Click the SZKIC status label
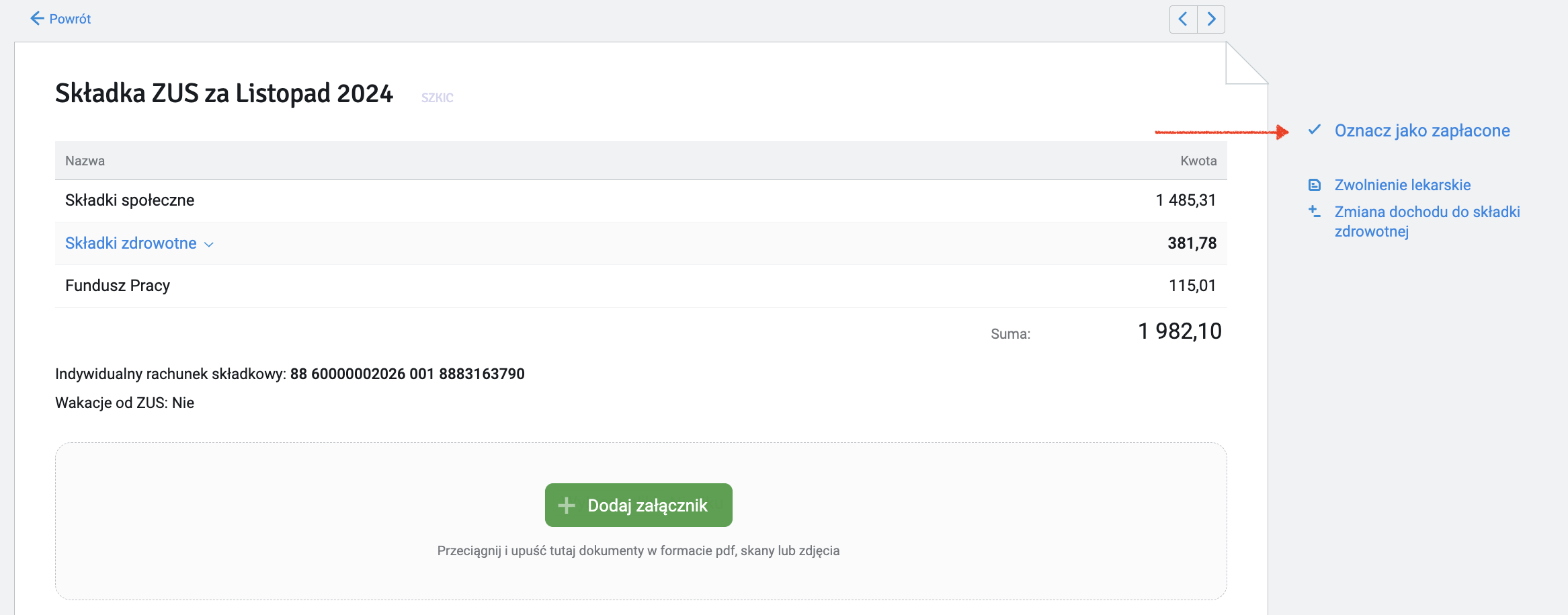This screenshot has height=615, width=1568. point(438,98)
